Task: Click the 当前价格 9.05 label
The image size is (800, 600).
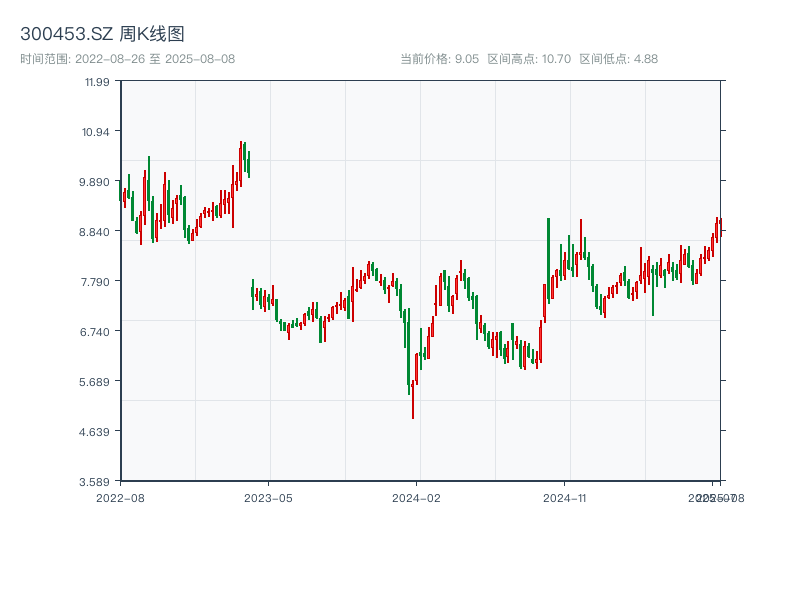Action: click(439, 59)
